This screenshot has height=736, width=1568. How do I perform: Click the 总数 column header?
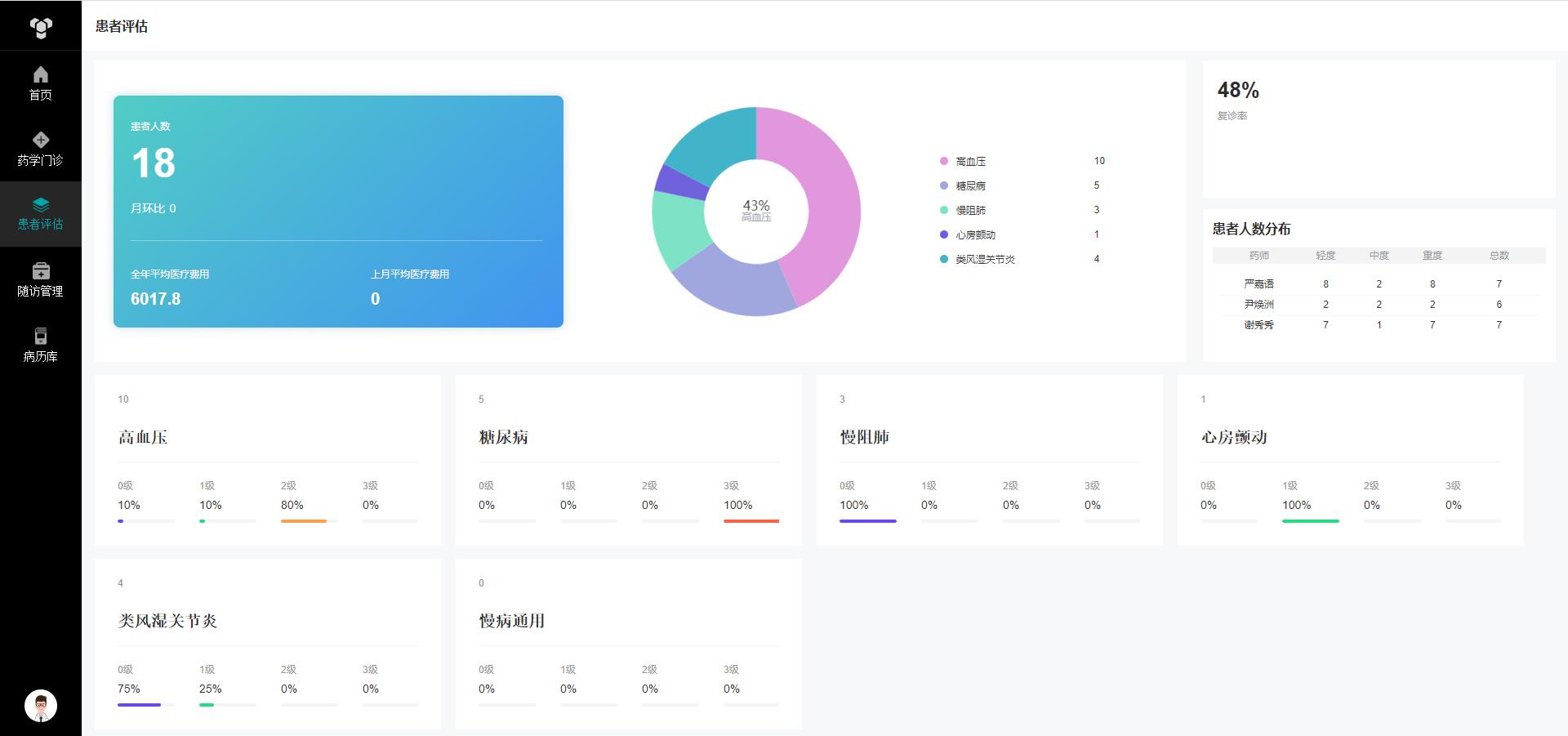(1499, 256)
